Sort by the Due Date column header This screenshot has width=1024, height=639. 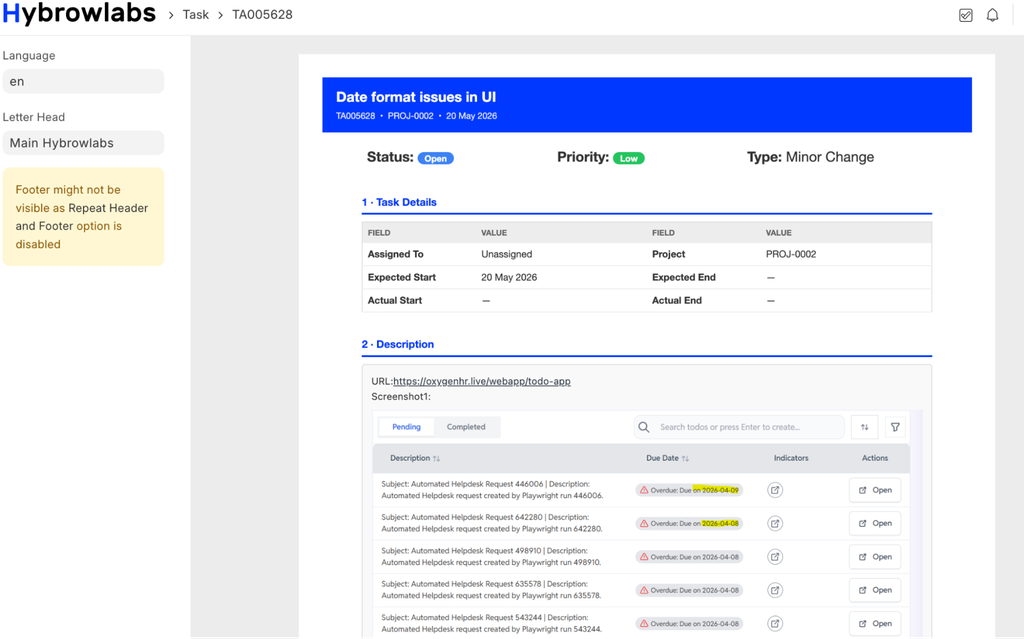667,458
